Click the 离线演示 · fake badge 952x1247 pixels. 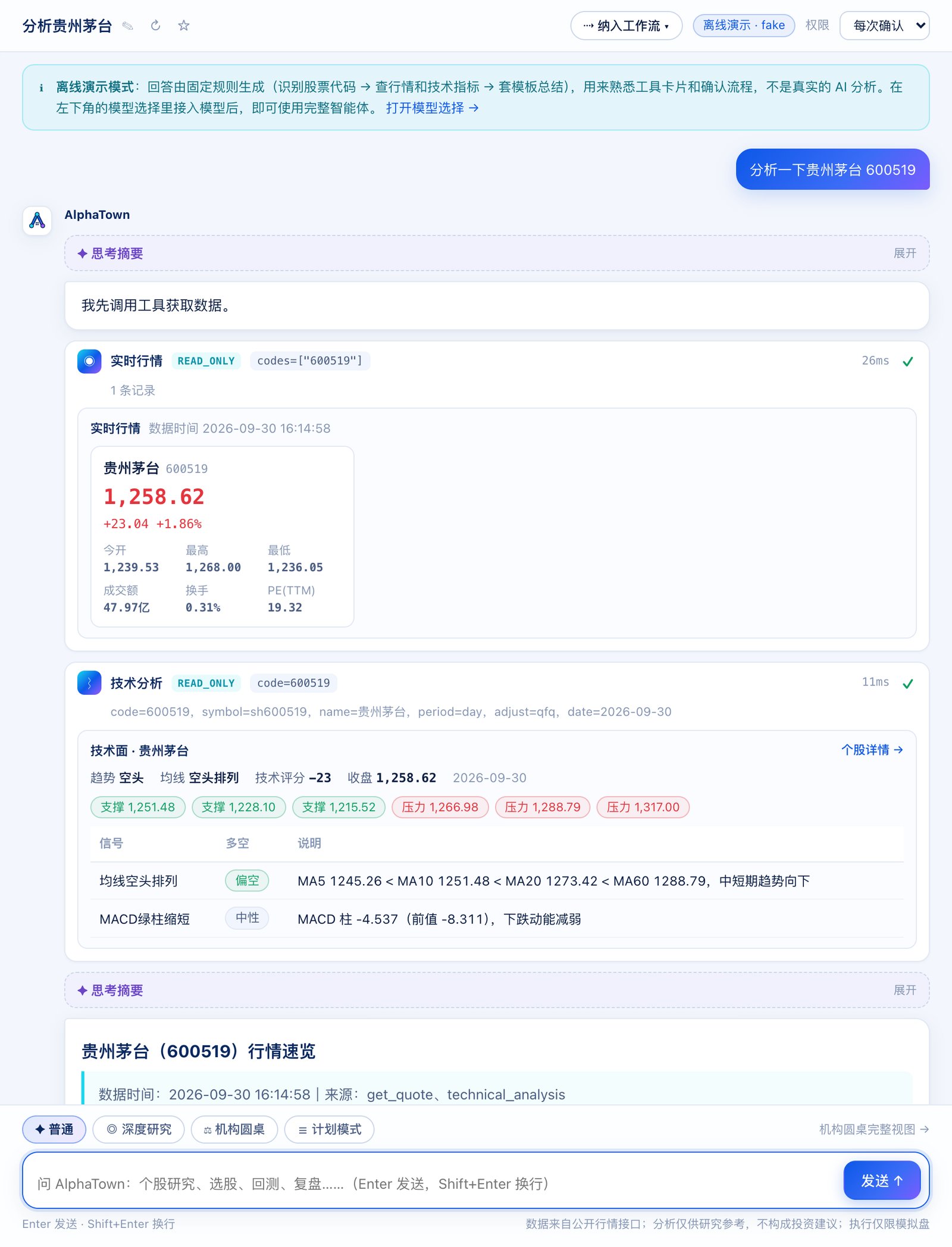pos(744,26)
